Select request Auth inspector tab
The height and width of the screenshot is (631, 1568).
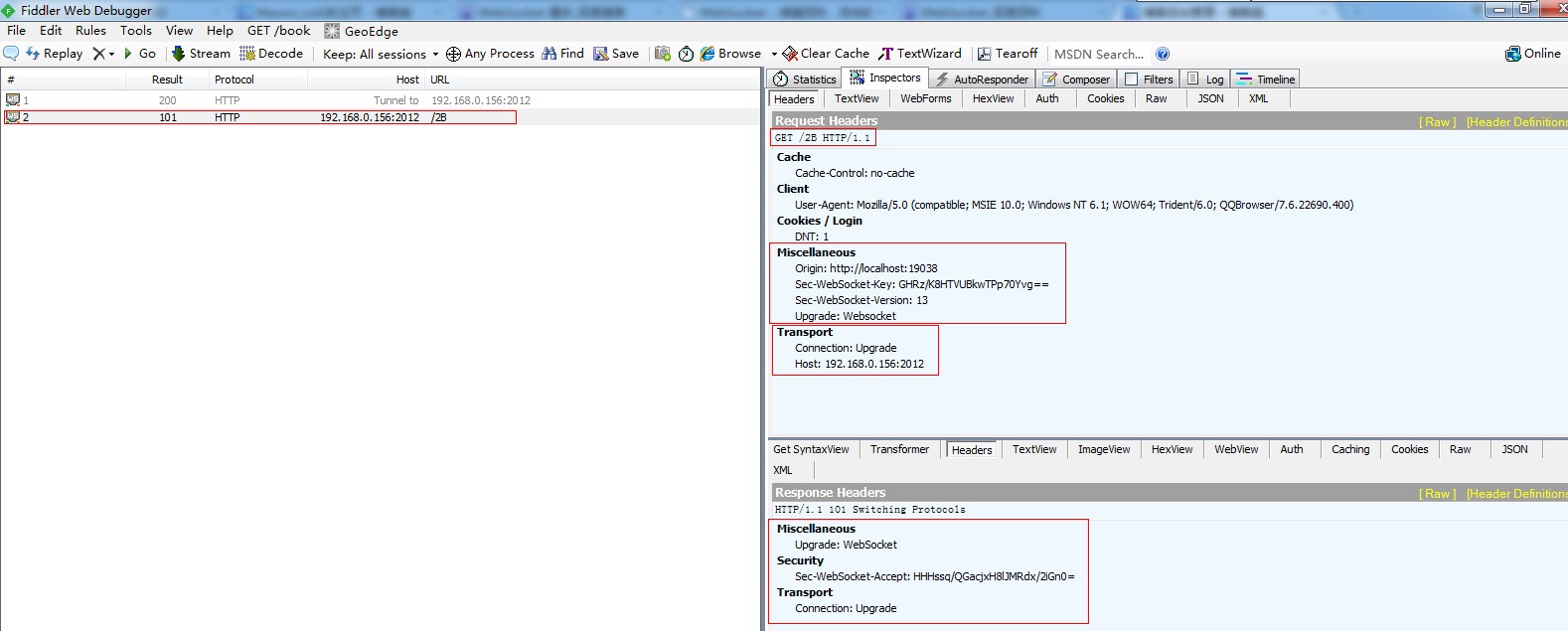pos(1047,98)
